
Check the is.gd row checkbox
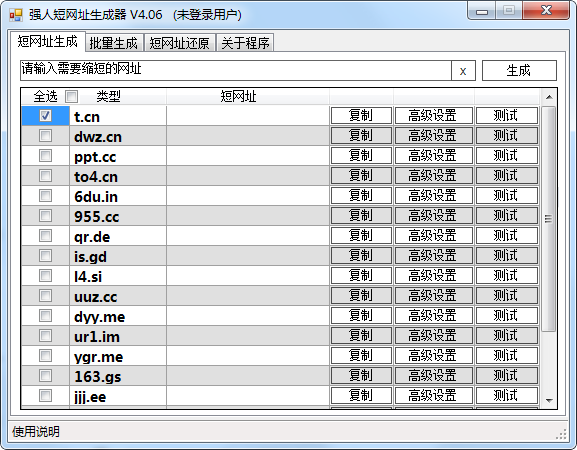coord(46,255)
